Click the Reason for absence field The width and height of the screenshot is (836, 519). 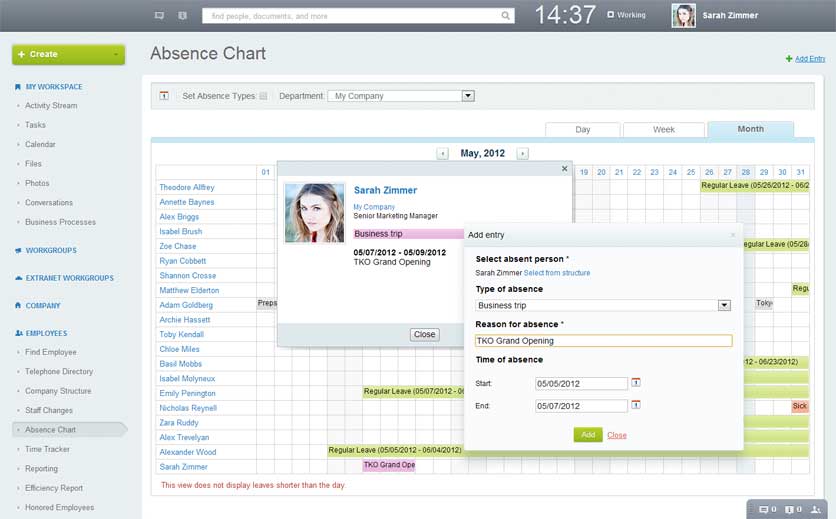pos(603,340)
